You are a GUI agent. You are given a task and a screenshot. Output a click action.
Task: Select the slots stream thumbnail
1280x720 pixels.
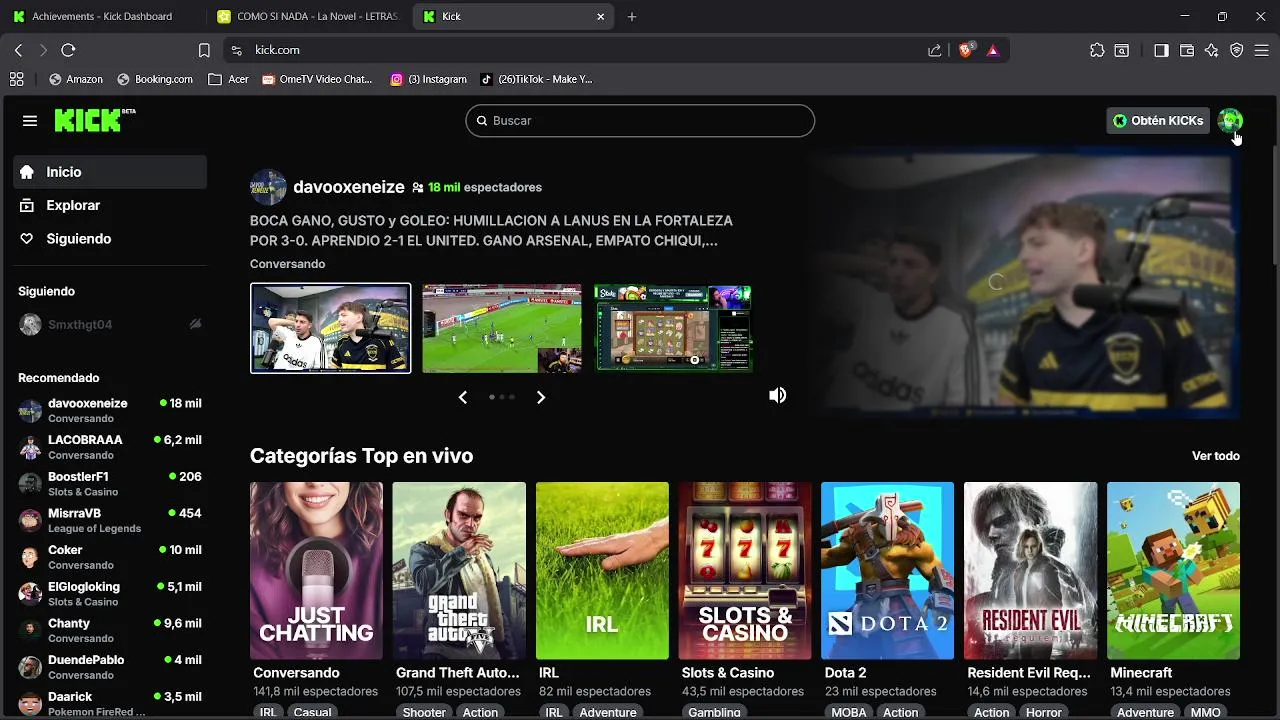673,328
